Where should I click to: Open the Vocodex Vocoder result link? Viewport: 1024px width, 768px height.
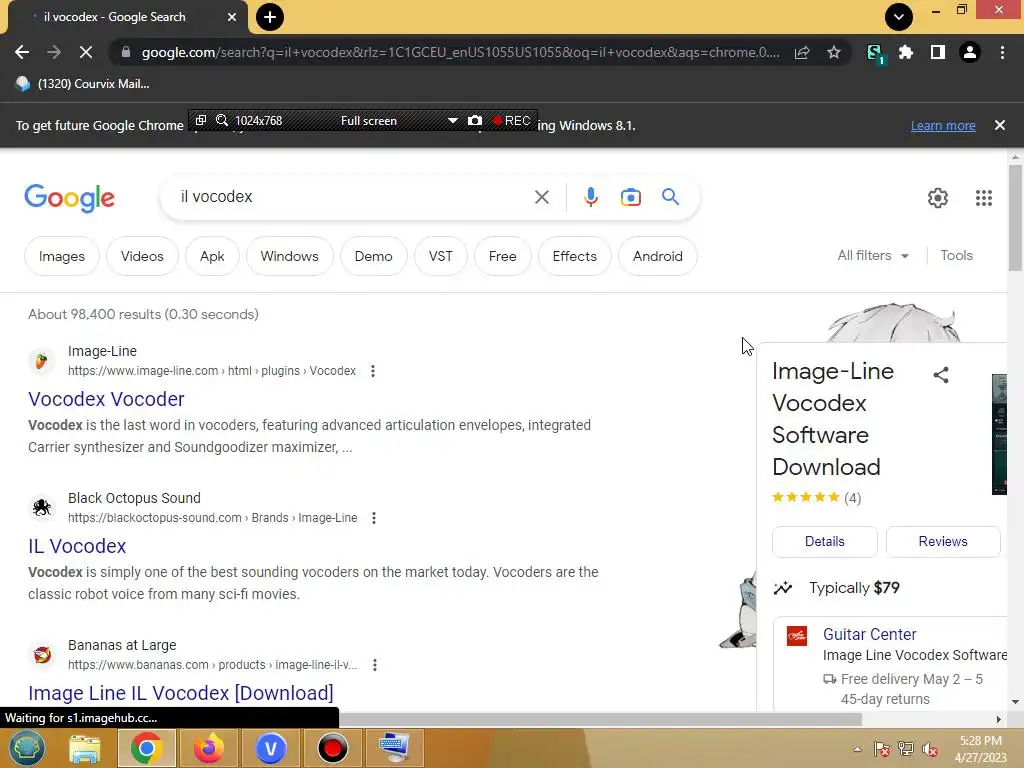click(x=106, y=399)
